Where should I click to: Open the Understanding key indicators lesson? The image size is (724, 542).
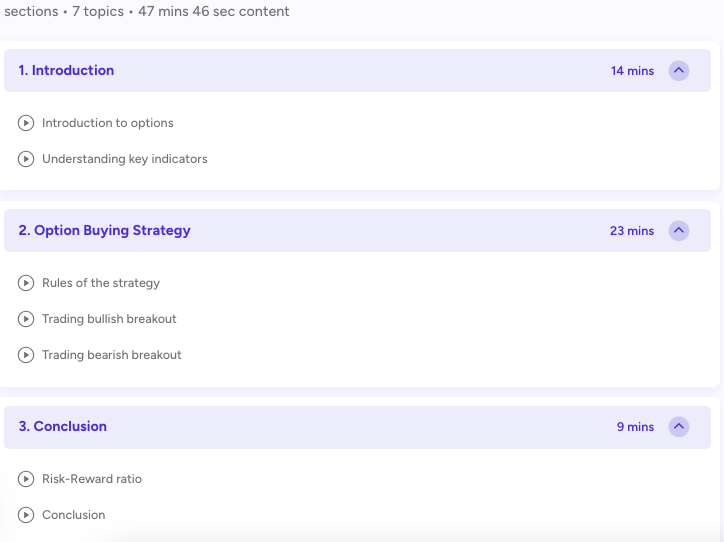125,159
